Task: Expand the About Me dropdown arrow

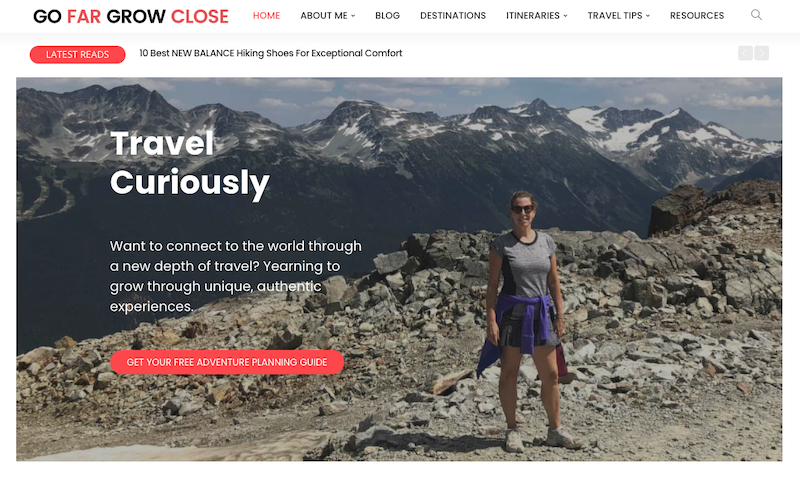Action: pos(353,16)
